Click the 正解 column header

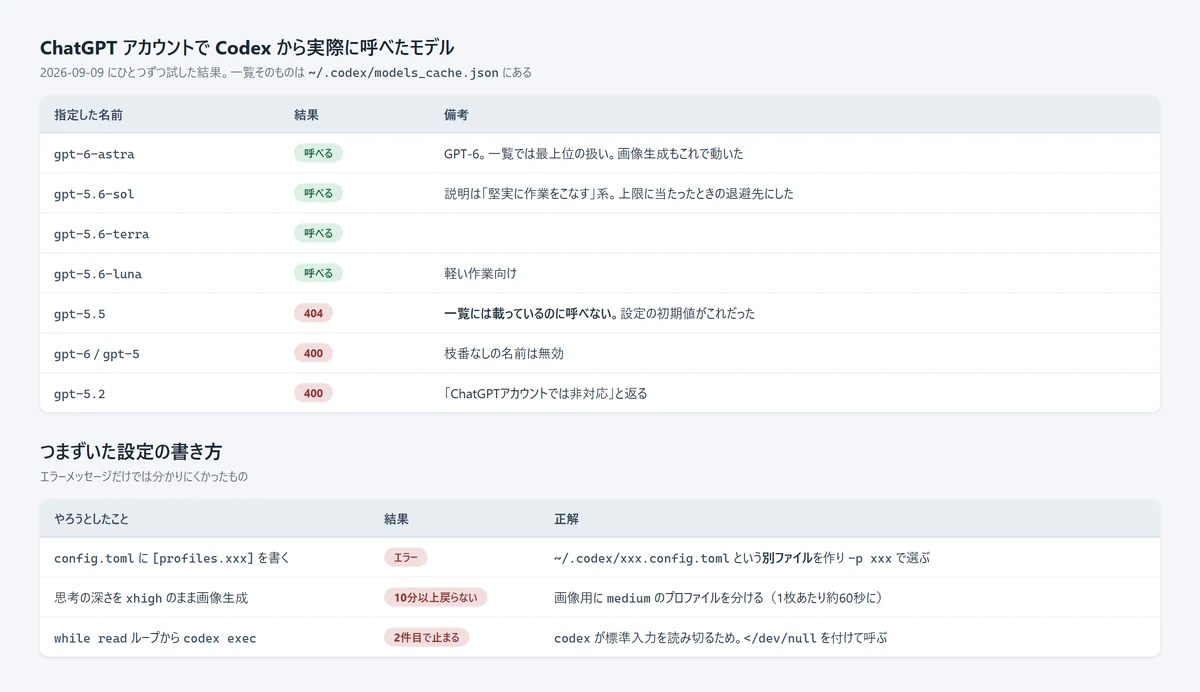coord(566,520)
